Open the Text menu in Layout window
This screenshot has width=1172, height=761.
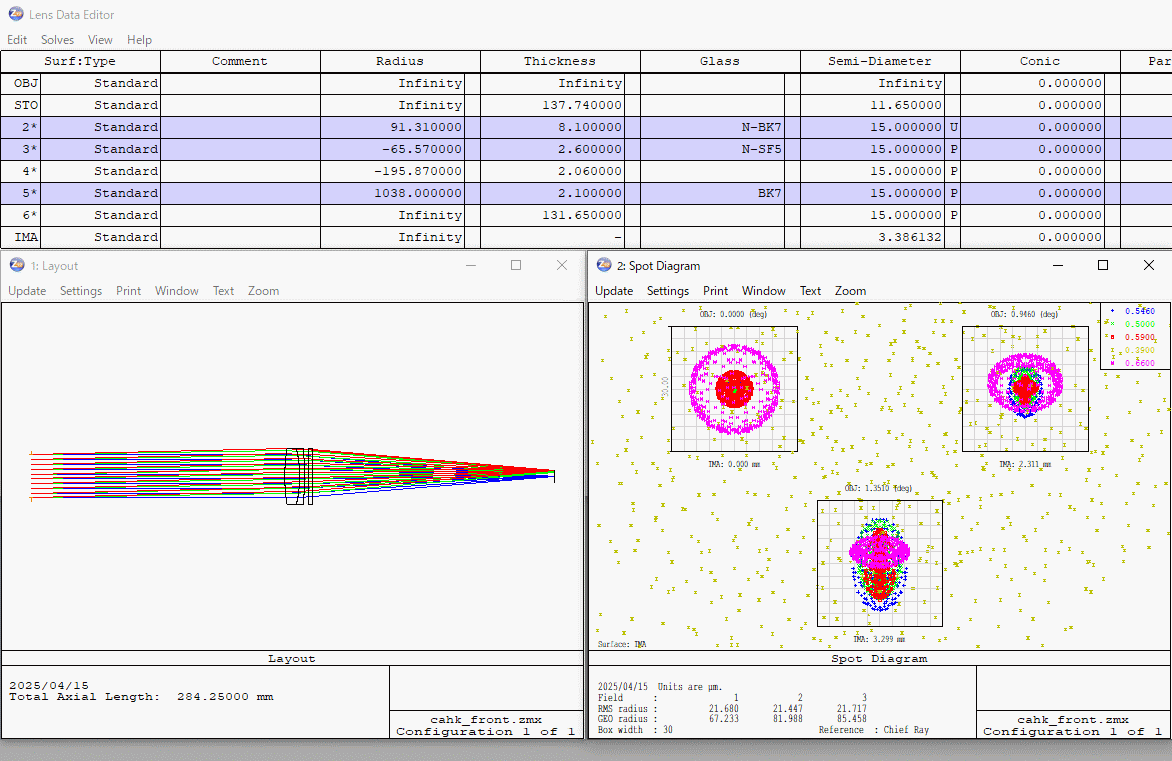coord(223,291)
